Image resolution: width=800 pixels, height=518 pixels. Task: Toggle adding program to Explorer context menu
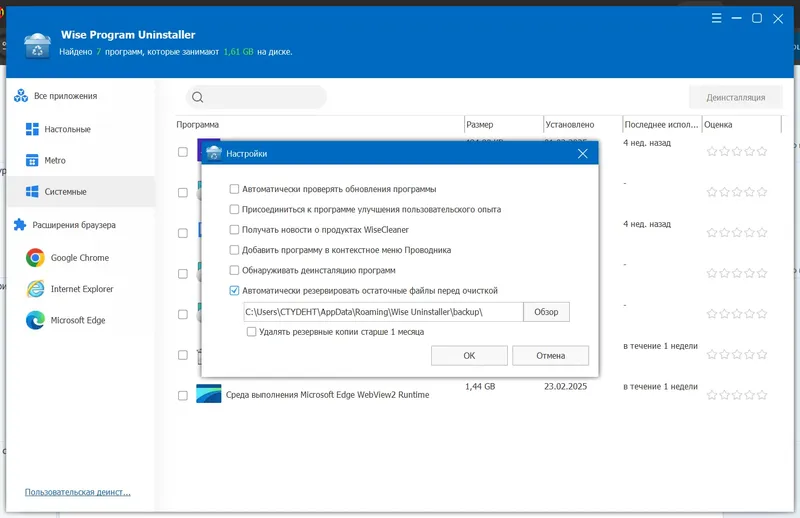(234, 250)
